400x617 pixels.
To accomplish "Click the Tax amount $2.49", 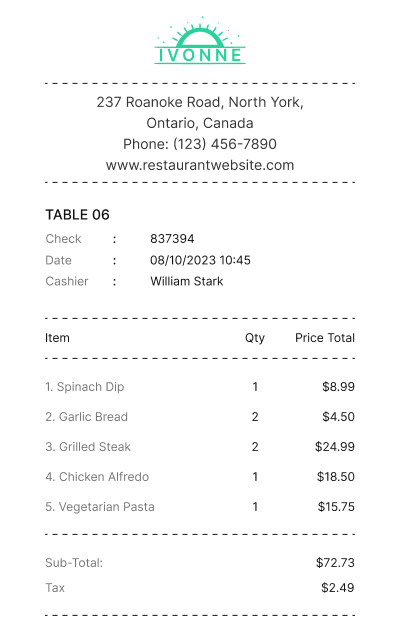I will tap(338, 588).
